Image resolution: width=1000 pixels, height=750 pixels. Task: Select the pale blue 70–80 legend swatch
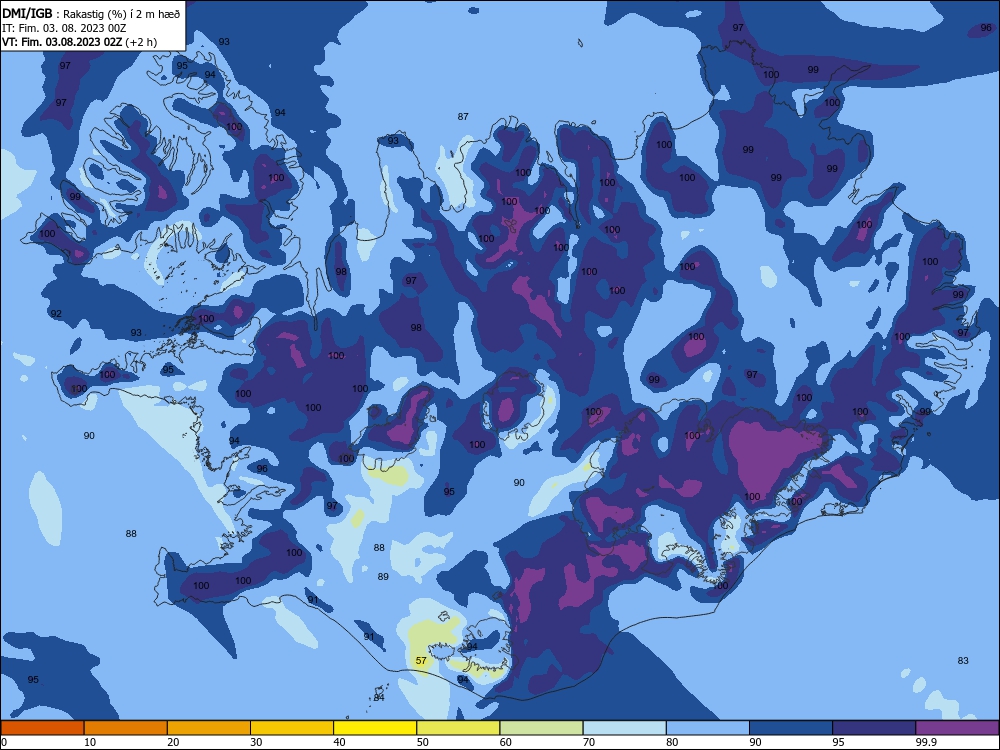click(x=624, y=728)
